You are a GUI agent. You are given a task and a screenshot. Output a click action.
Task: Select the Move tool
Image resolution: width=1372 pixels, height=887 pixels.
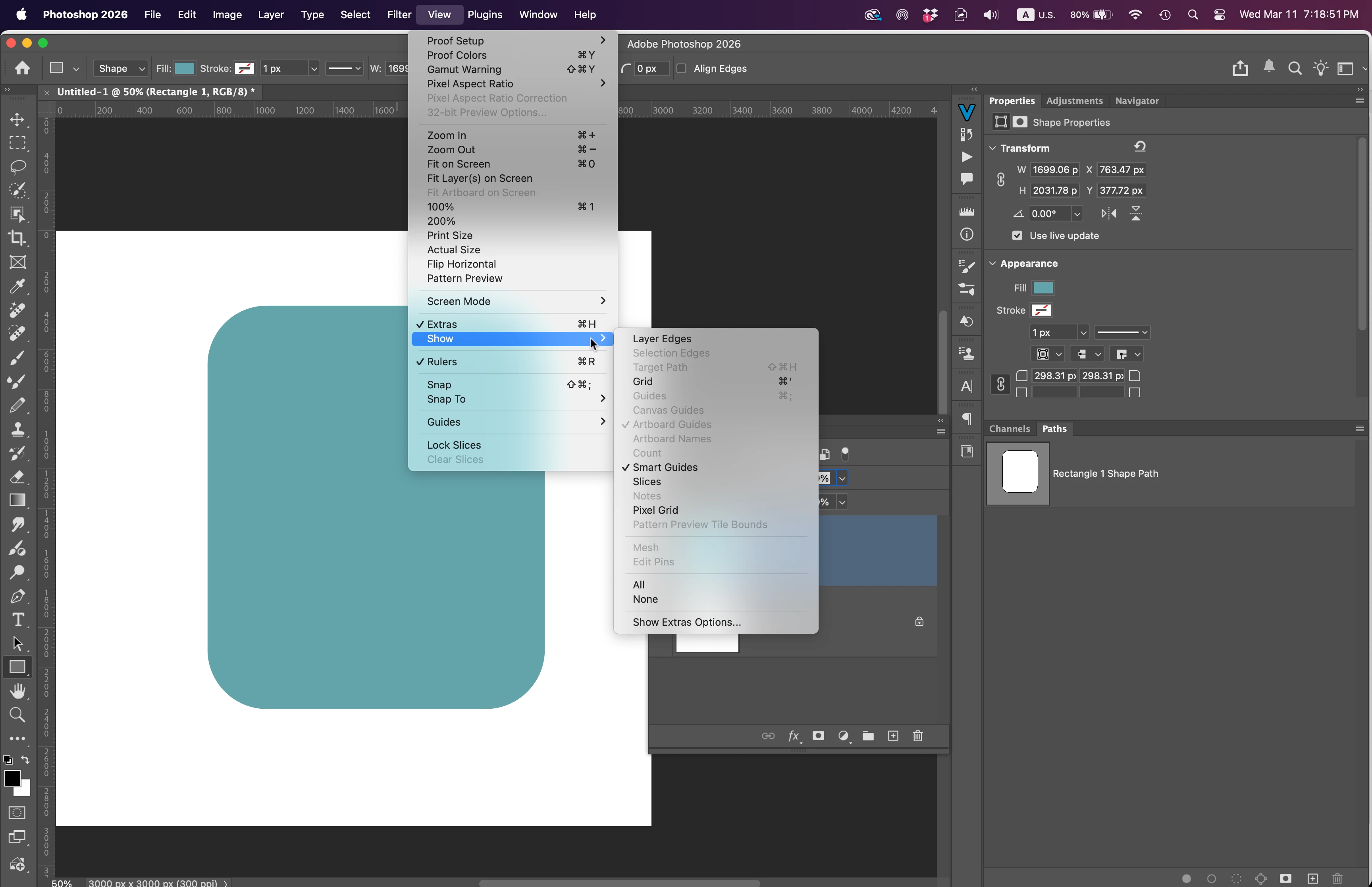click(x=17, y=119)
